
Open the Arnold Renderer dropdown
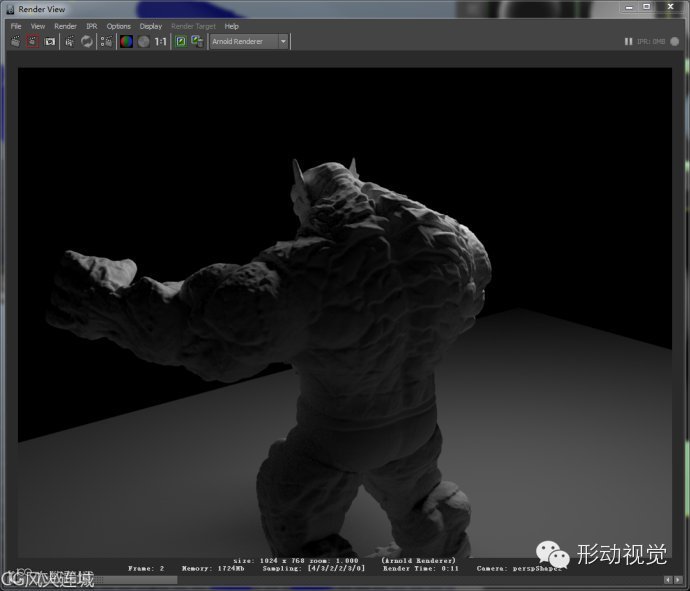(x=249, y=41)
